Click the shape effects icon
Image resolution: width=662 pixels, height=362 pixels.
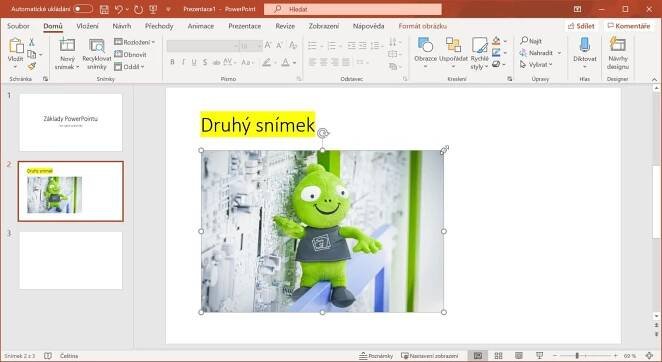pyautogui.click(x=496, y=64)
